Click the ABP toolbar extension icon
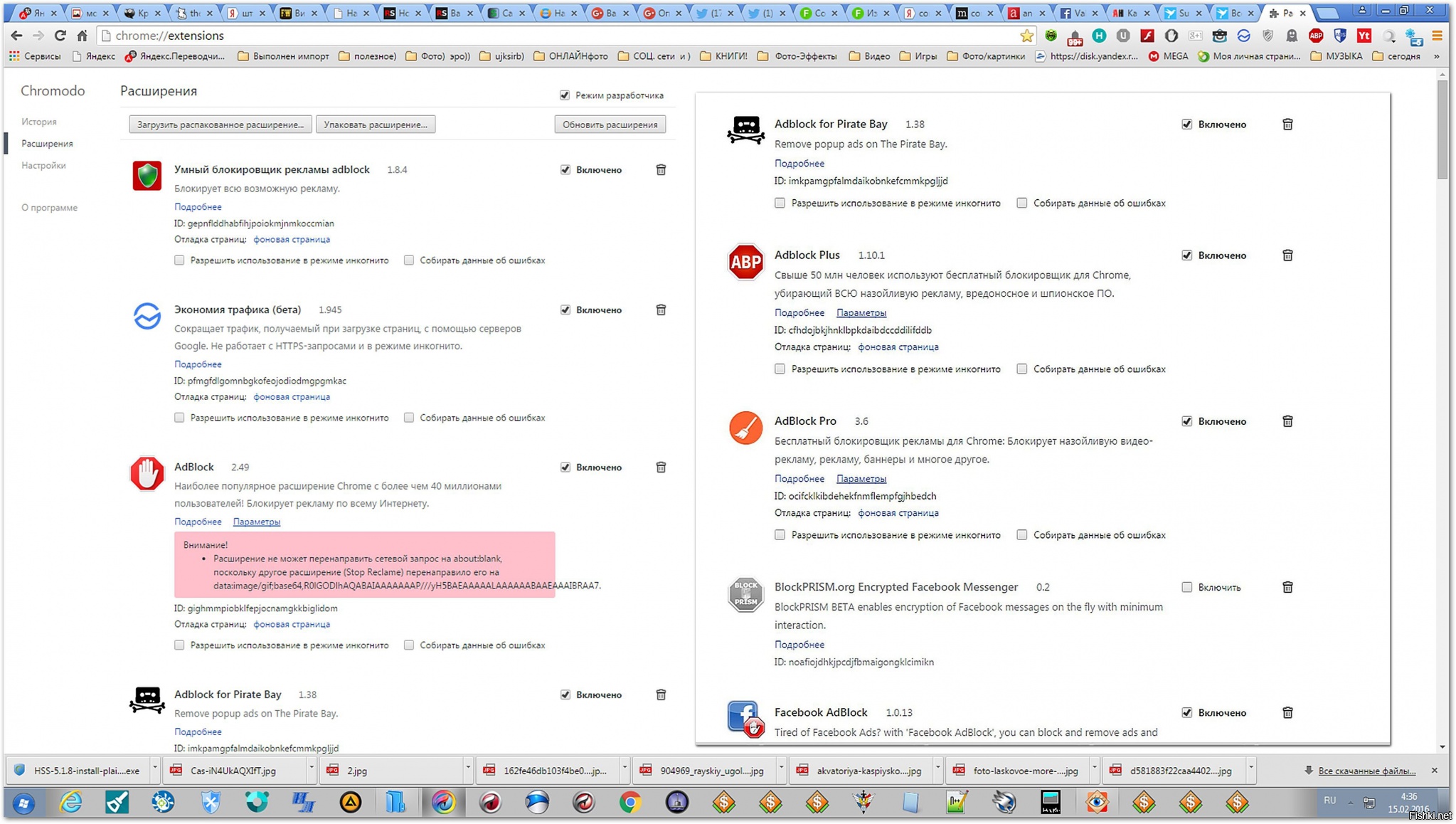This screenshot has width=1456, height=824. pyautogui.click(x=1316, y=36)
